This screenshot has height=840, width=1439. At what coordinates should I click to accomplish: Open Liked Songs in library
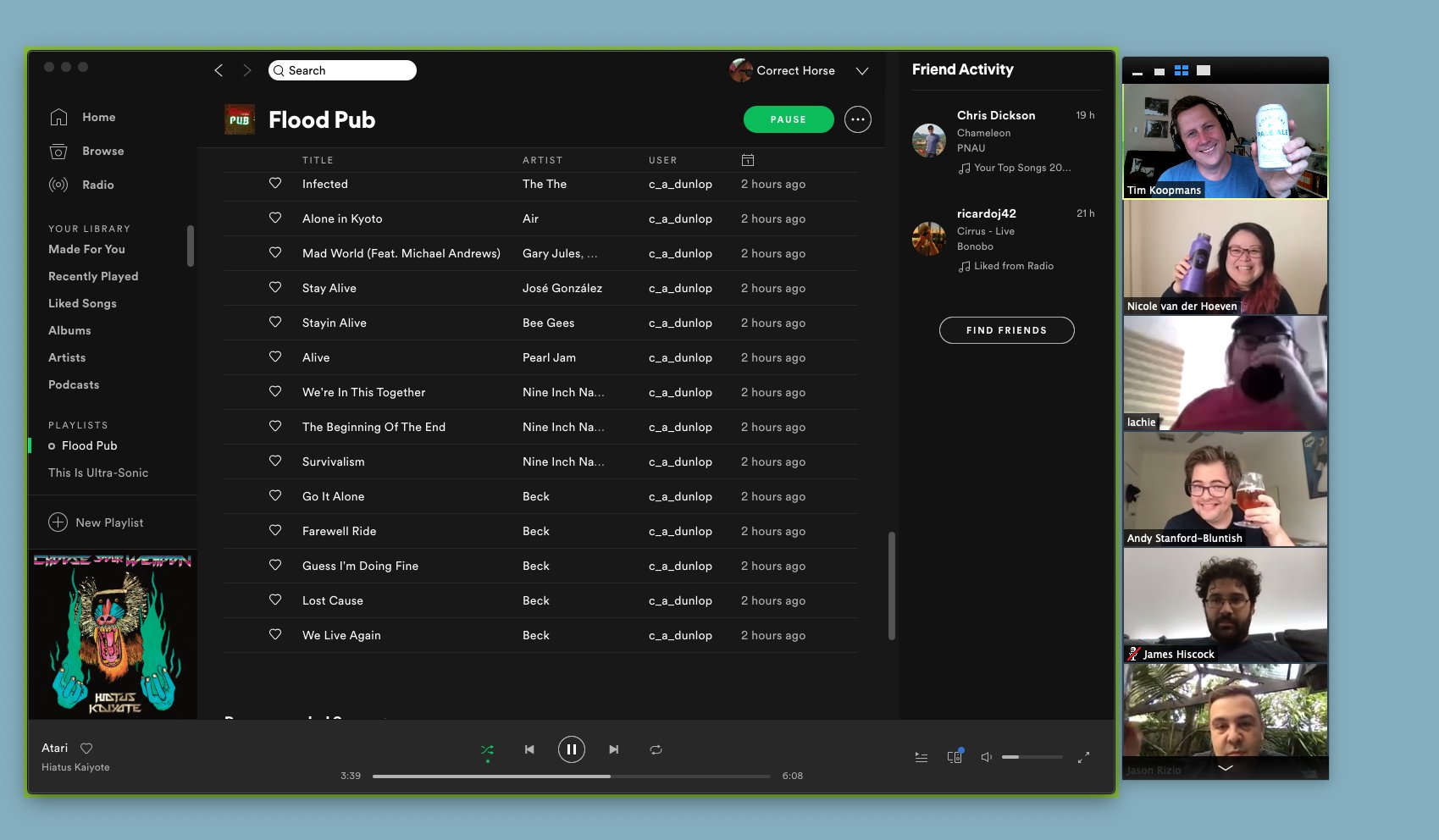pyautogui.click(x=82, y=303)
